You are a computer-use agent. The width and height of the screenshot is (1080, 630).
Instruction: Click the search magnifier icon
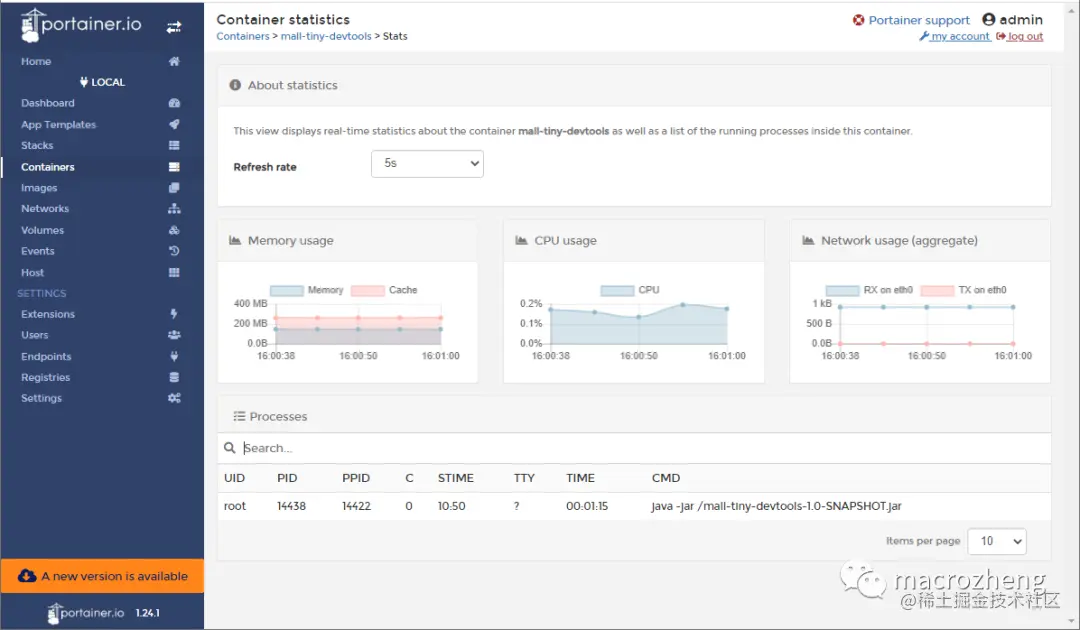click(229, 448)
